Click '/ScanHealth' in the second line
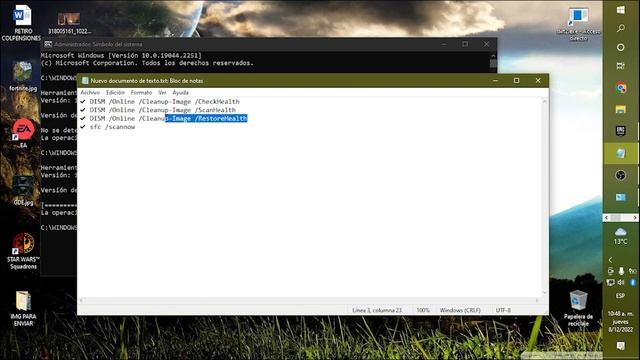This screenshot has width=640, height=360. coord(215,110)
